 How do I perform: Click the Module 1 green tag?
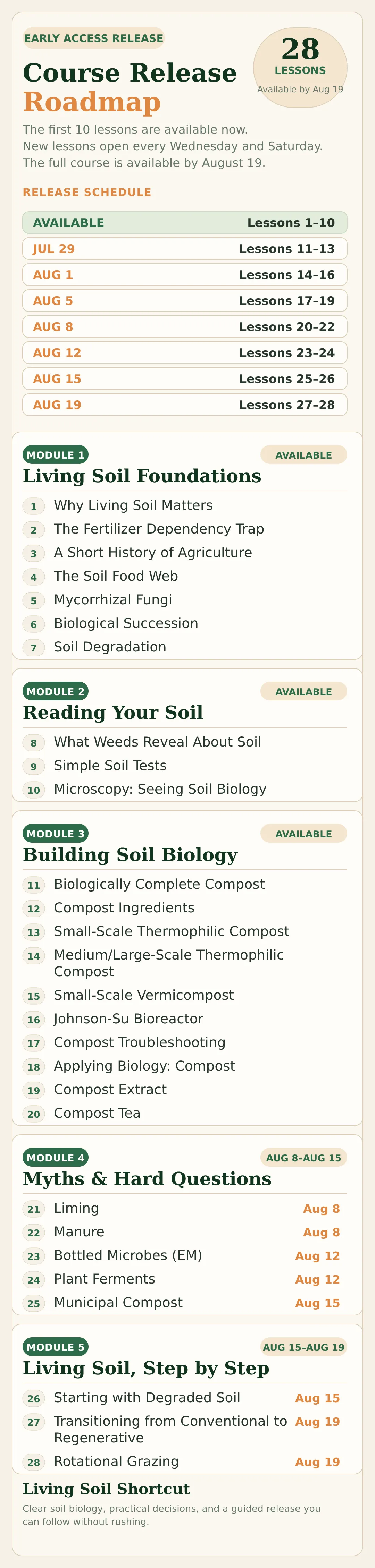(x=56, y=455)
